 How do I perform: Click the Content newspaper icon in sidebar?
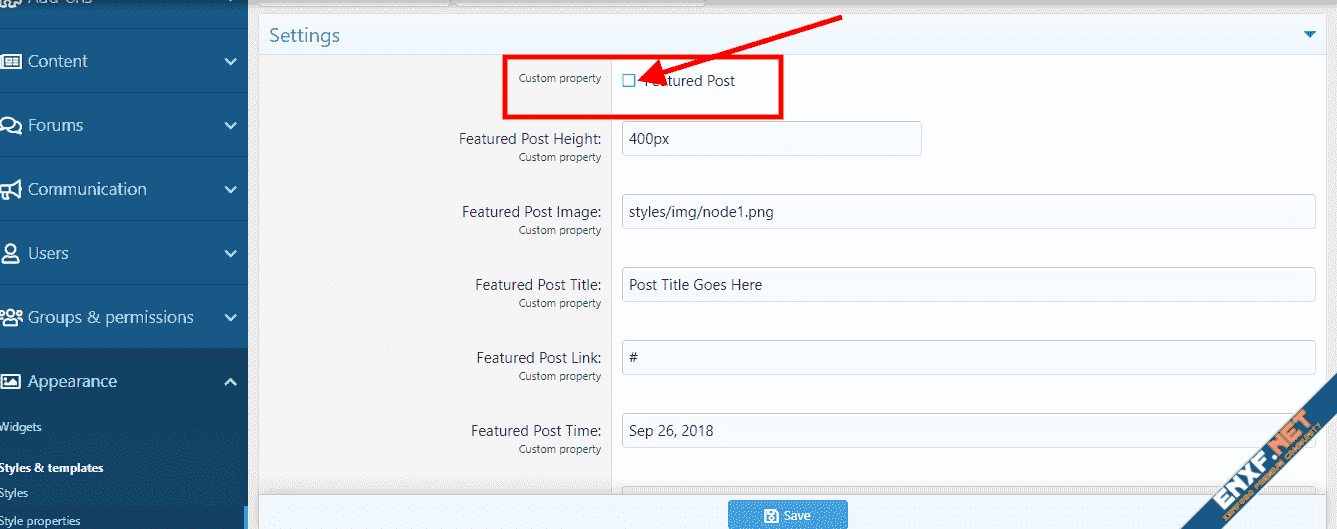click(x=11, y=61)
